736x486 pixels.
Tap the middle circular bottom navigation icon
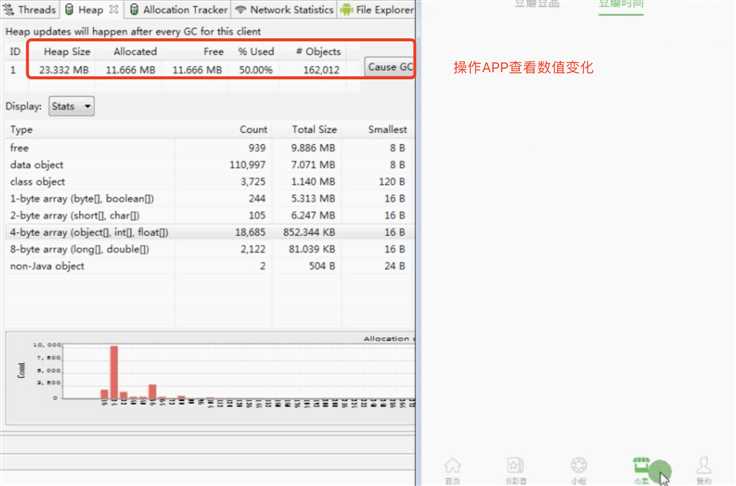pos(578,466)
